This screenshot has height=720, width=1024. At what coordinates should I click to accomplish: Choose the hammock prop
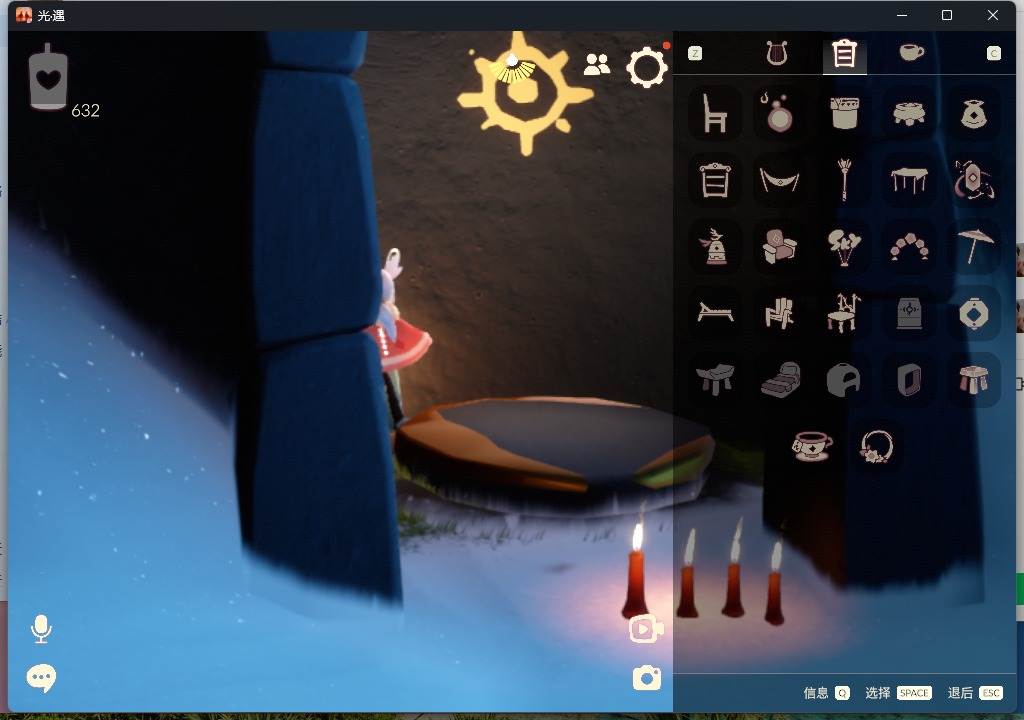coord(778,180)
